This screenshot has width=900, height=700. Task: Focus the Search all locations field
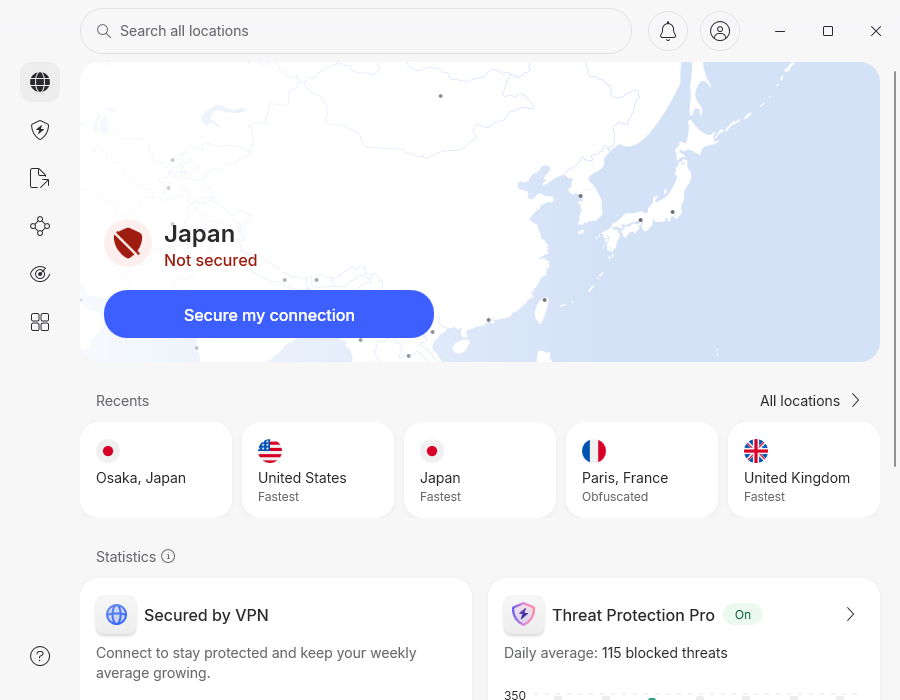coord(356,31)
